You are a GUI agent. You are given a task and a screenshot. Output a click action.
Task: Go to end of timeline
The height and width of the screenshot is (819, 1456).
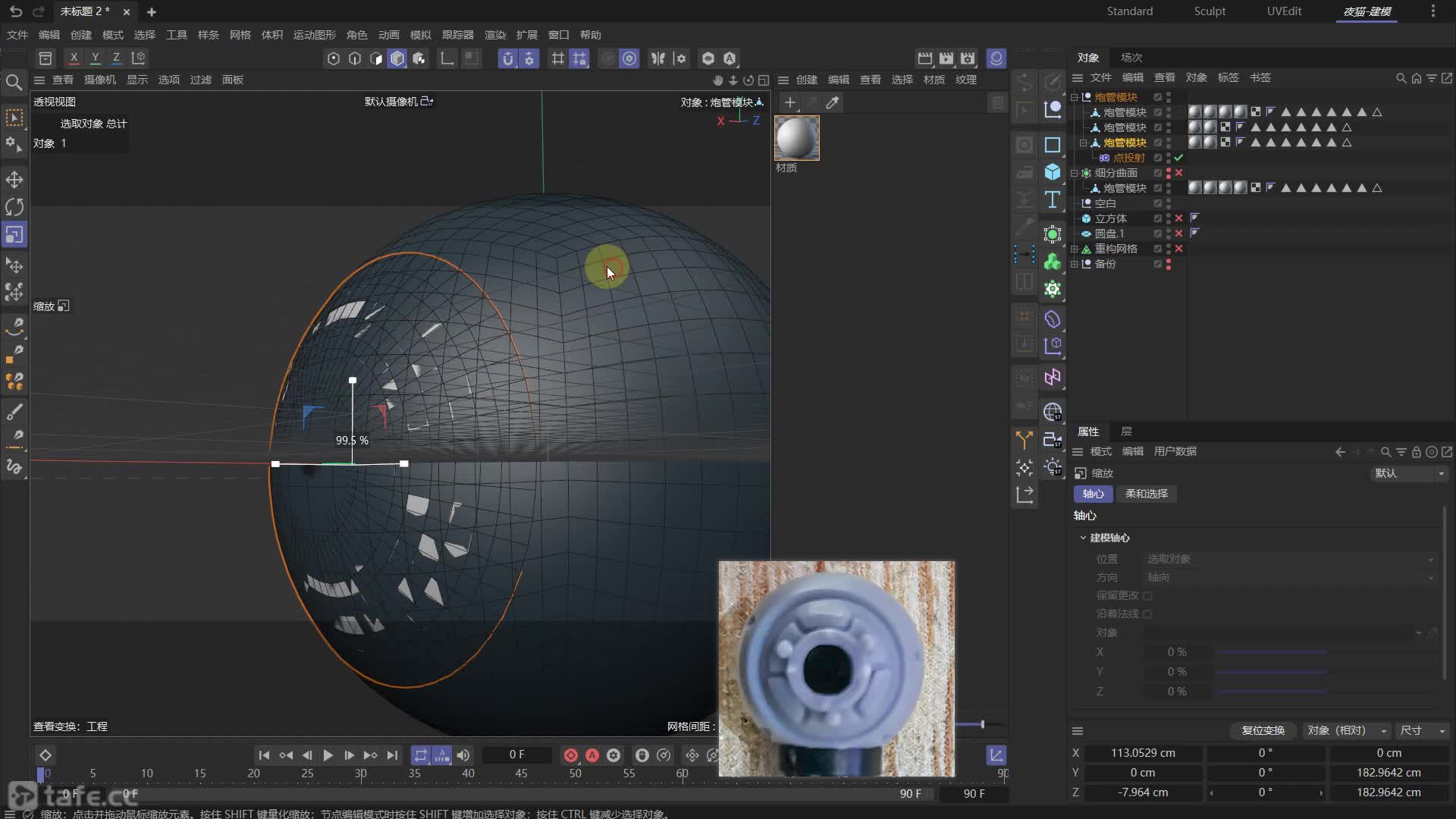(392, 755)
